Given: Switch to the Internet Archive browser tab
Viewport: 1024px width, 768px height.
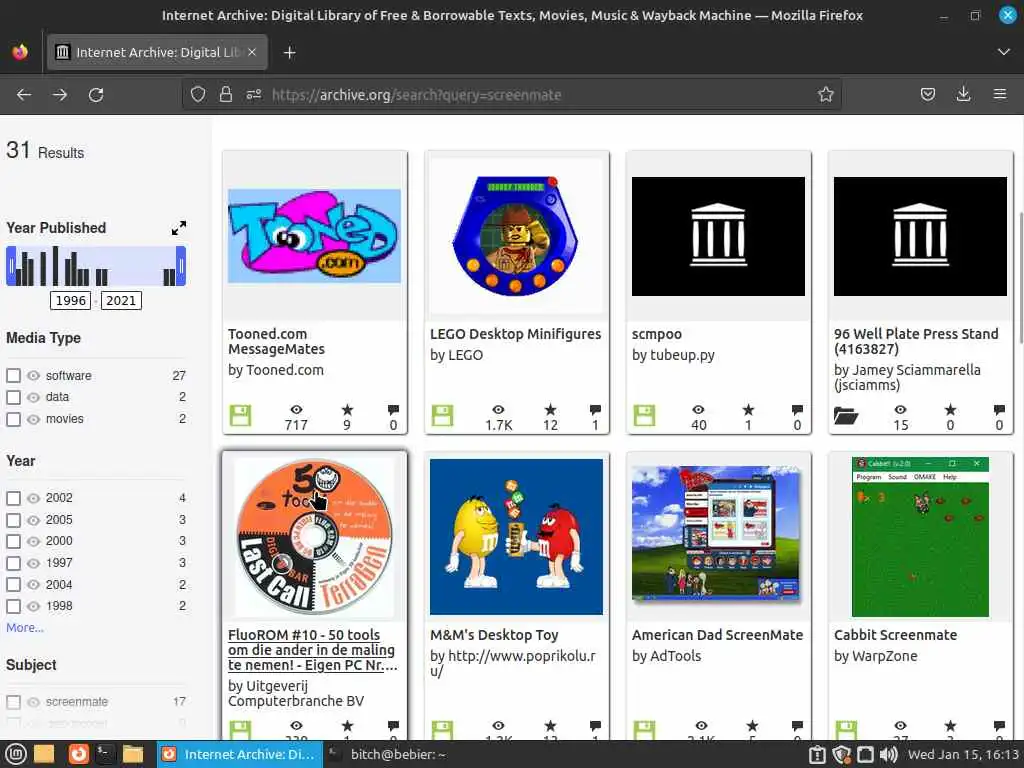Looking at the screenshot, I should pos(157,52).
